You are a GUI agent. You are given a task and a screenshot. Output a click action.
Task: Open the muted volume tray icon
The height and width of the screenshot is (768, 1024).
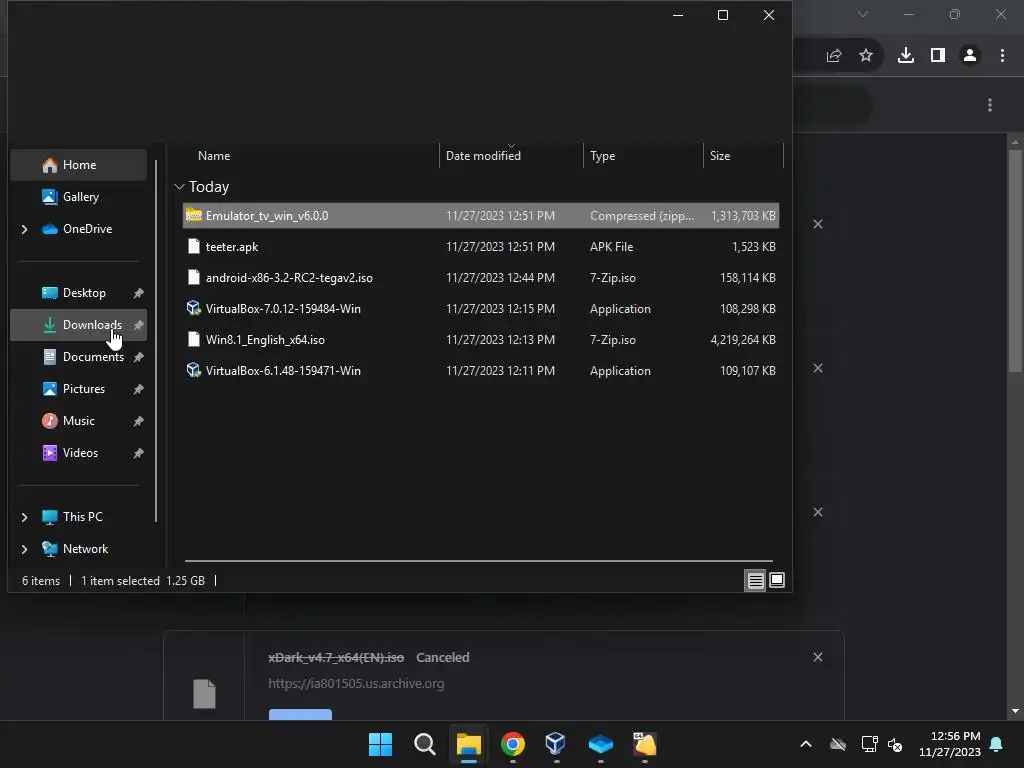pyautogui.click(x=895, y=744)
